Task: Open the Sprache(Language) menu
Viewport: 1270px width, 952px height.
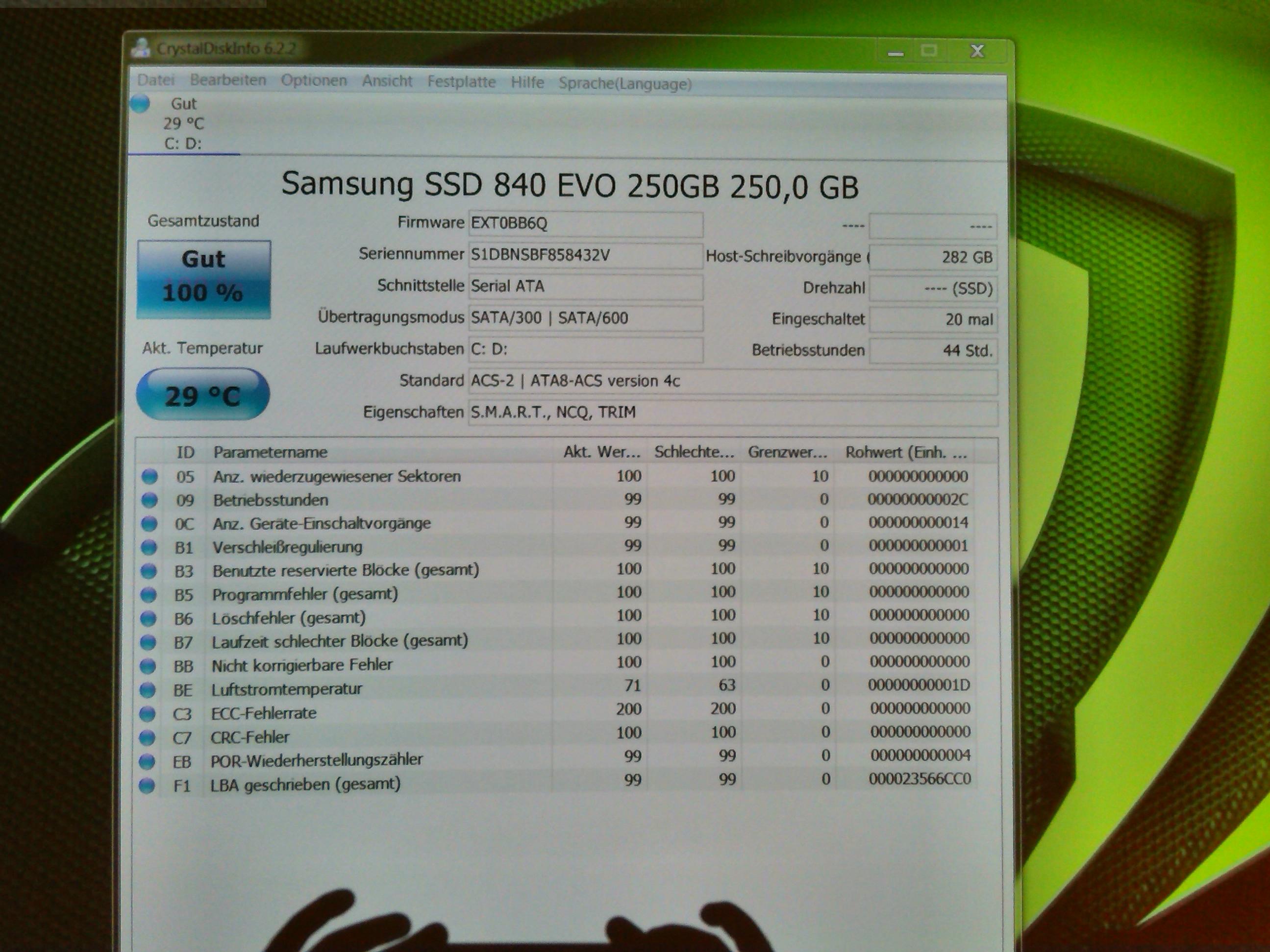Action: [624, 84]
